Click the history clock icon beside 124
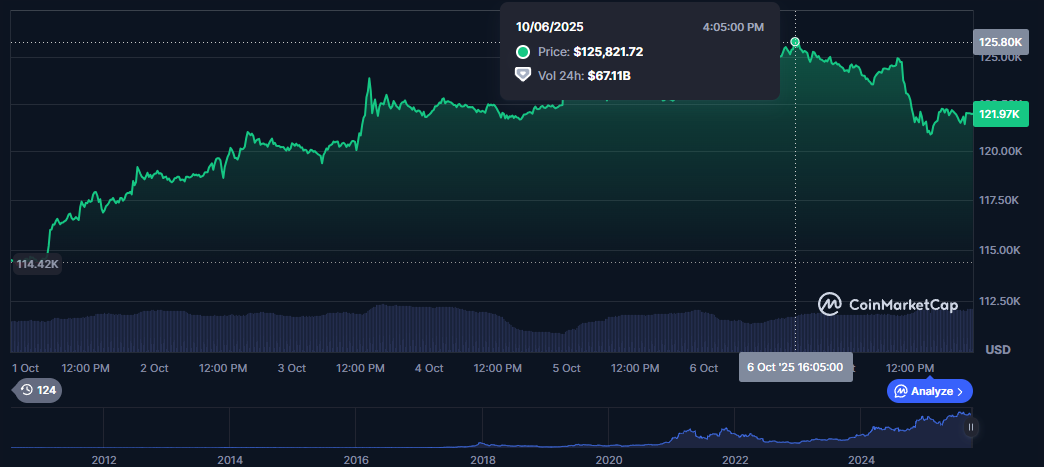This screenshot has width=1044, height=467. [x=26, y=390]
